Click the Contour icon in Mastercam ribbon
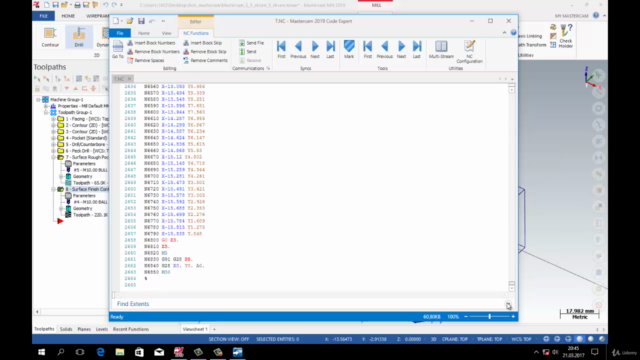Image resolution: width=640 pixels, height=360 pixels. pyautogui.click(x=50, y=37)
